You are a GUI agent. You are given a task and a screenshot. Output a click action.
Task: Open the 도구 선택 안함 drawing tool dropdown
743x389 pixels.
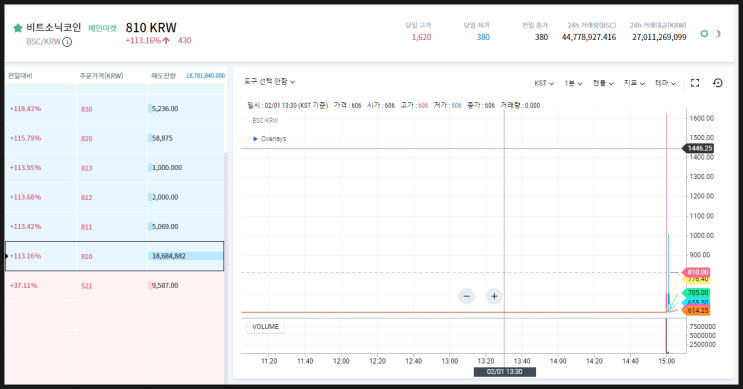coord(270,81)
